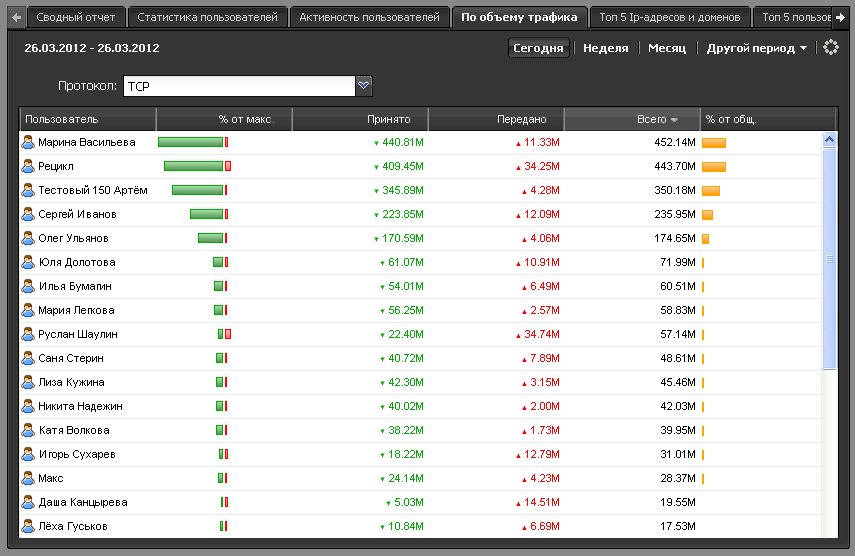Click user icon next to Рецикл

28,166
